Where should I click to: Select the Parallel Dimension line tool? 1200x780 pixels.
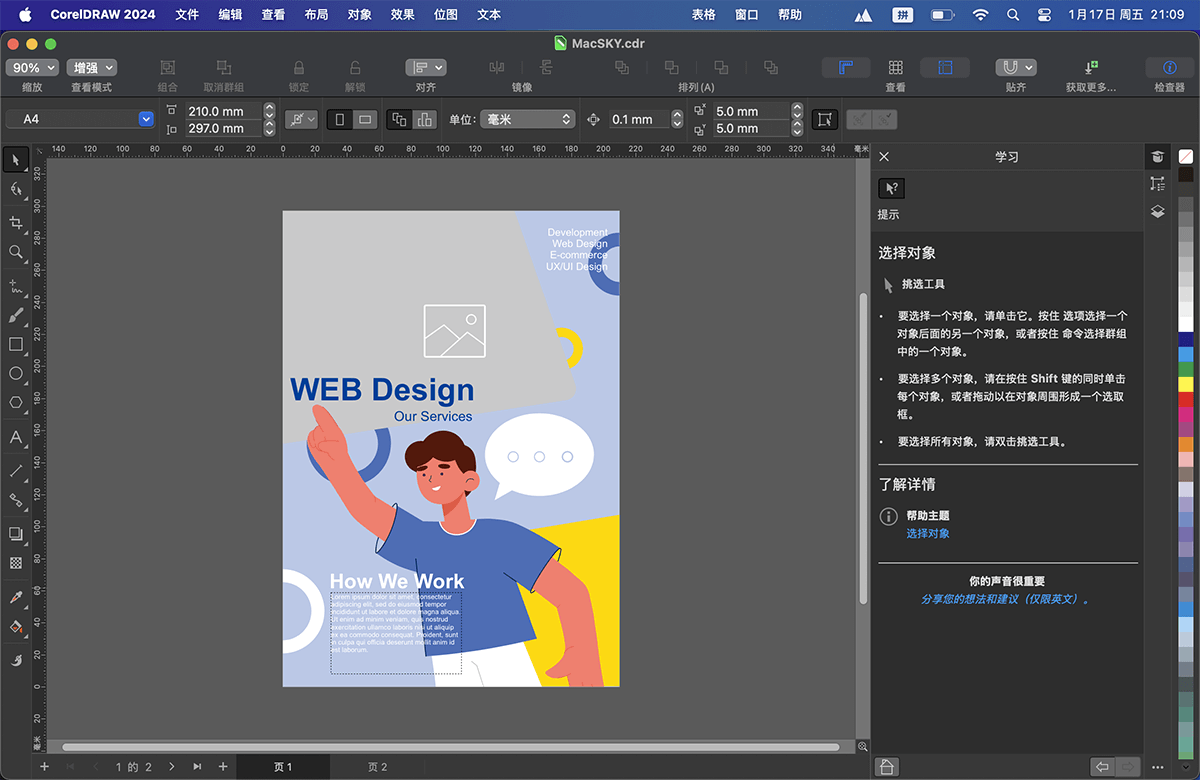(x=16, y=470)
